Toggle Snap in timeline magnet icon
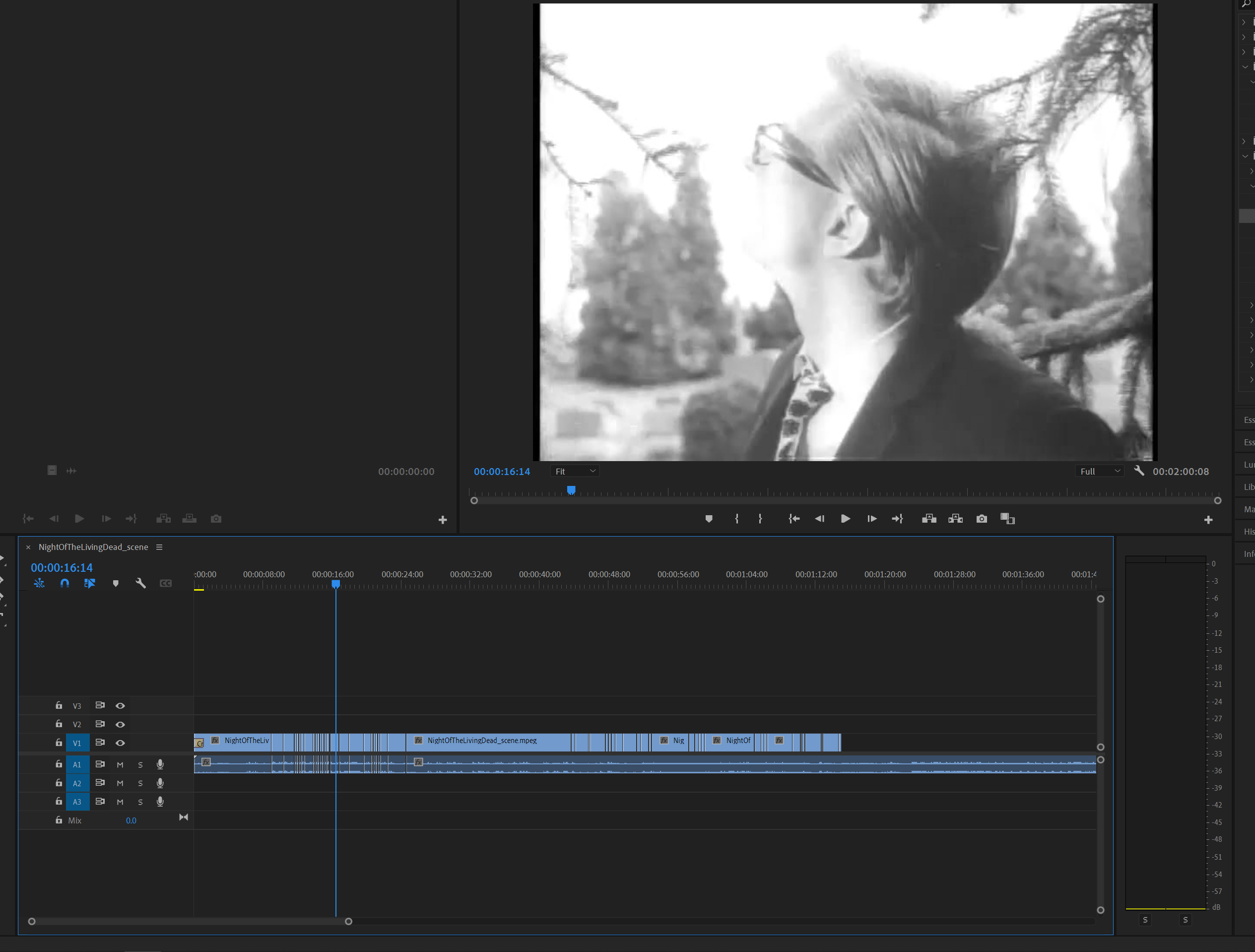Image resolution: width=1255 pixels, height=952 pixels. pos(65,583)
